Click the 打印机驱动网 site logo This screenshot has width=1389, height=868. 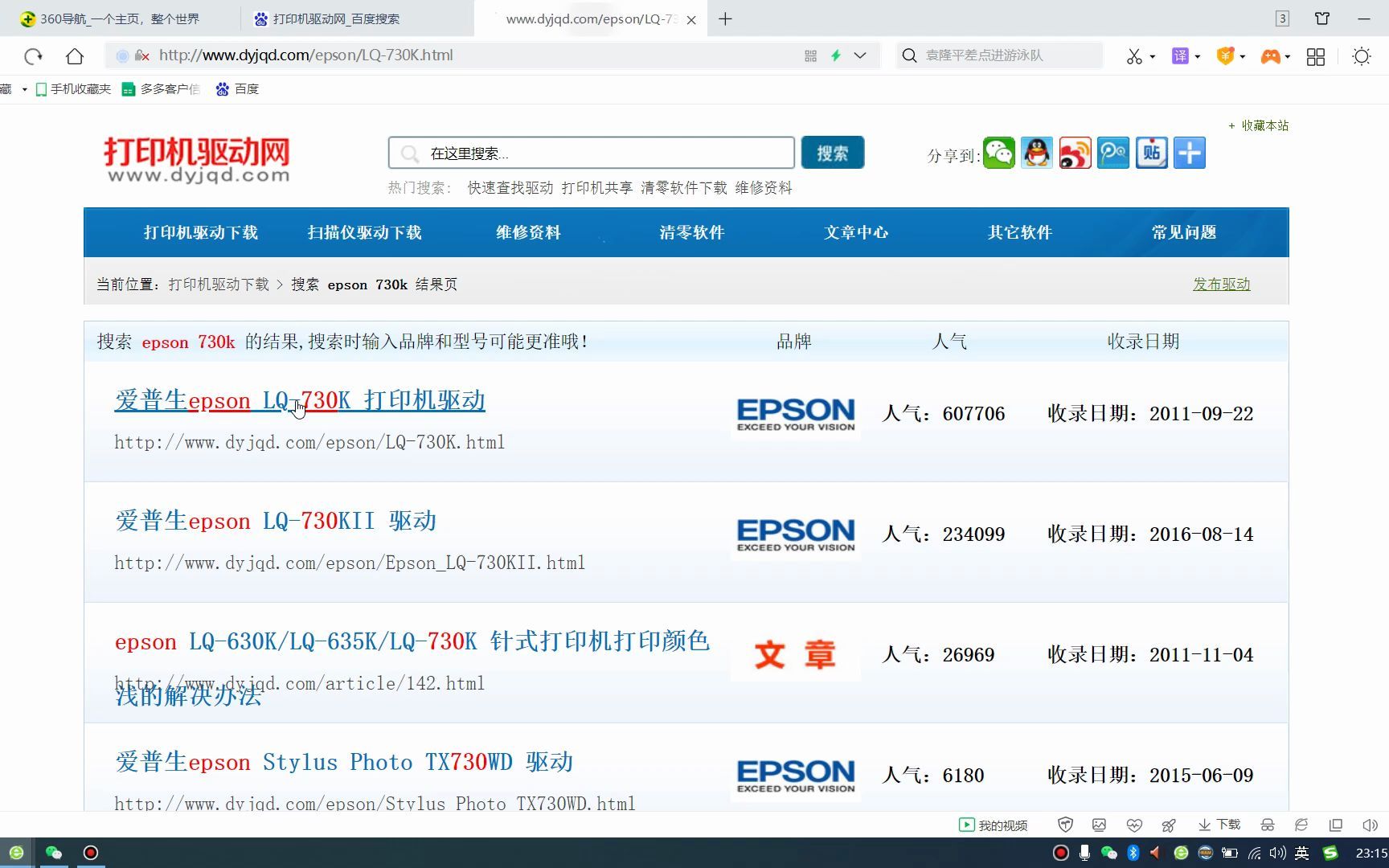197,159
